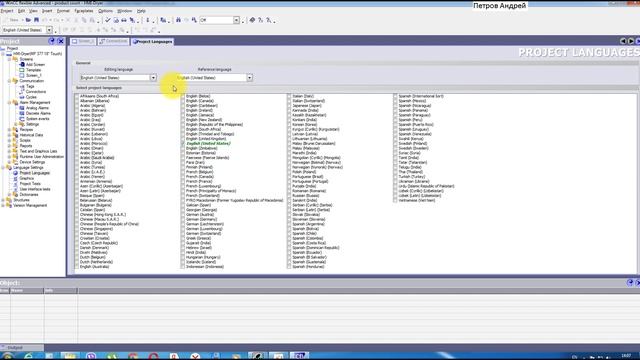Pin the Object panel at bottom

630,282
